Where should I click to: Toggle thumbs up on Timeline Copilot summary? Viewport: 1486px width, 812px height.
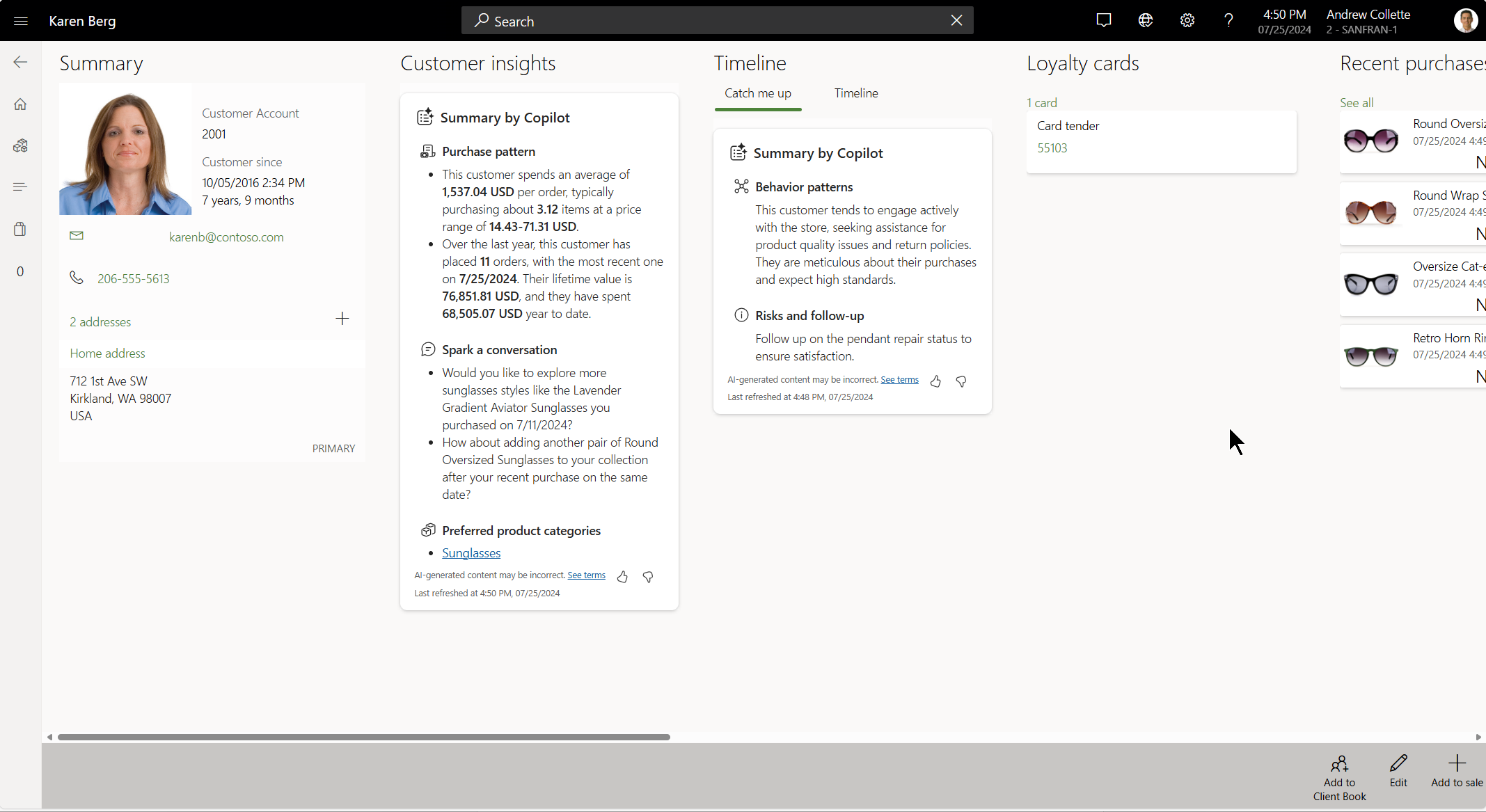tap(935, 380)
